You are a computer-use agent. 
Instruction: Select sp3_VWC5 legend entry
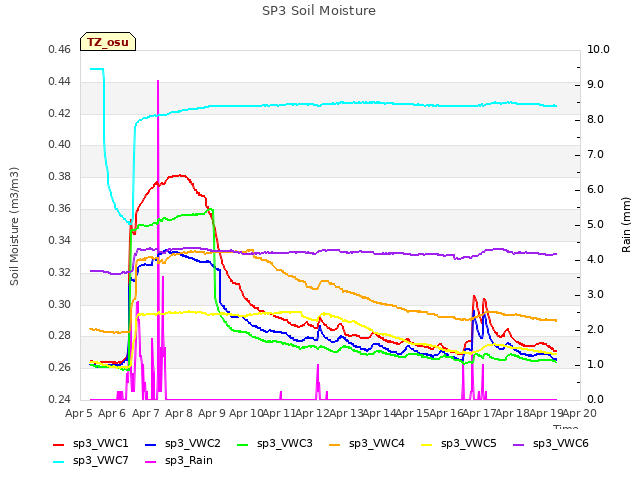[x=458, y=444]
